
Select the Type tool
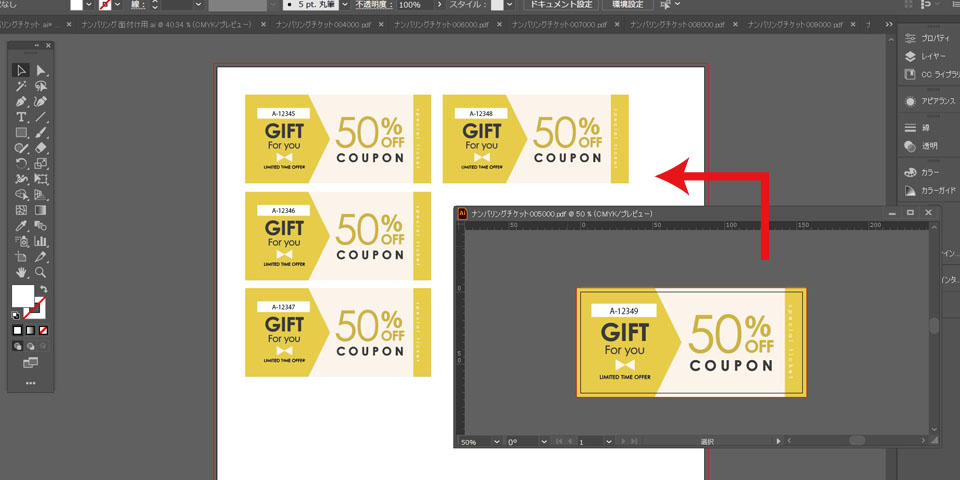tap(21, 117)
